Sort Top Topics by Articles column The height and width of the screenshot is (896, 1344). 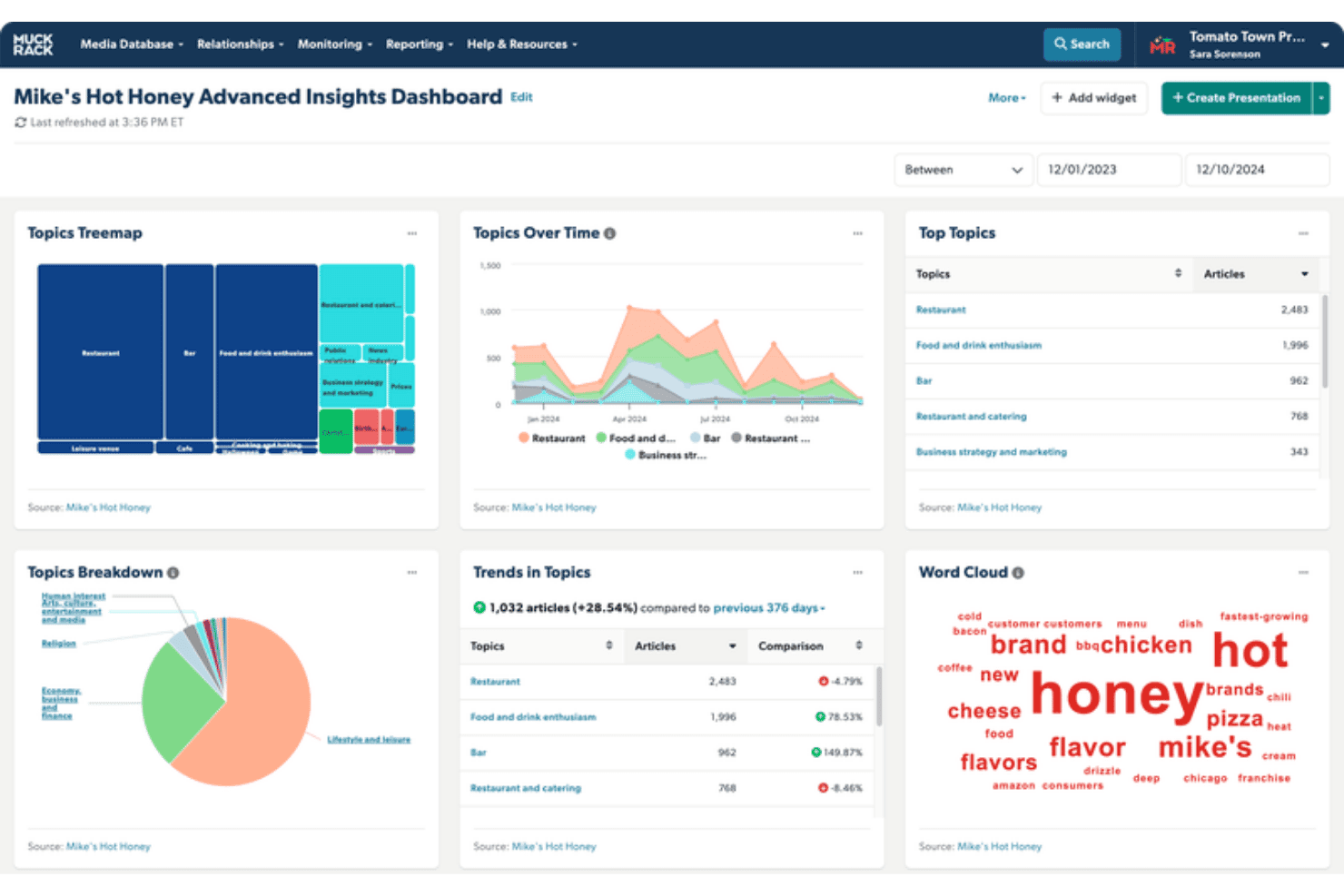(1257, 274)
